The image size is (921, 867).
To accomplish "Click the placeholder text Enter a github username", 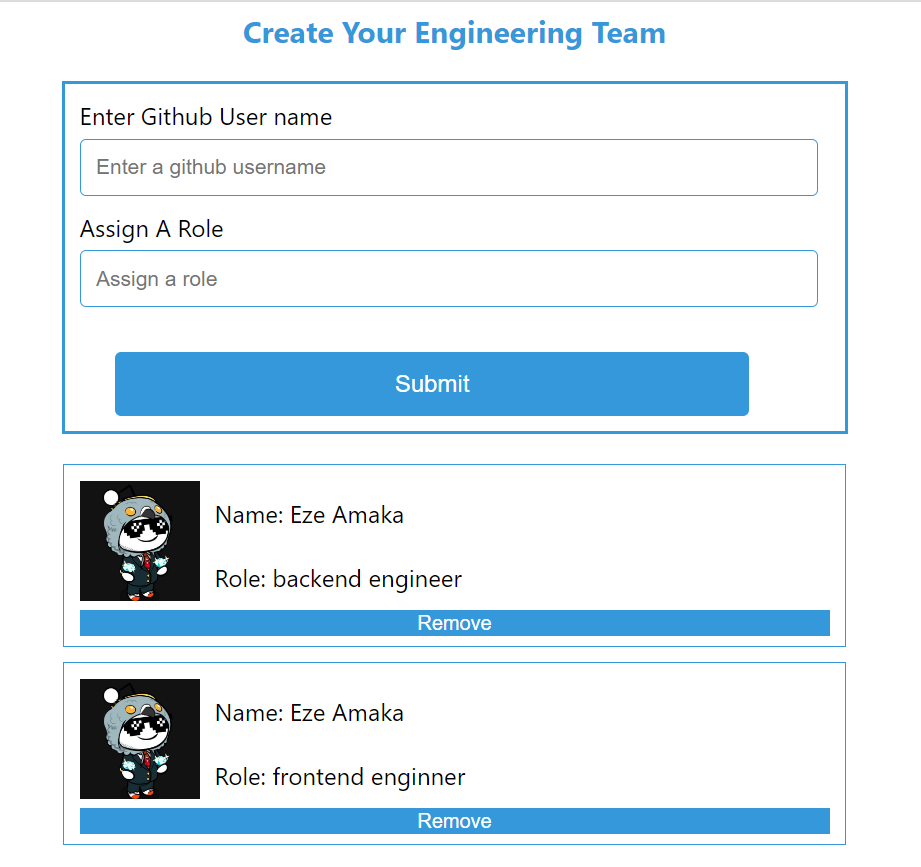I will coord(210,167).
